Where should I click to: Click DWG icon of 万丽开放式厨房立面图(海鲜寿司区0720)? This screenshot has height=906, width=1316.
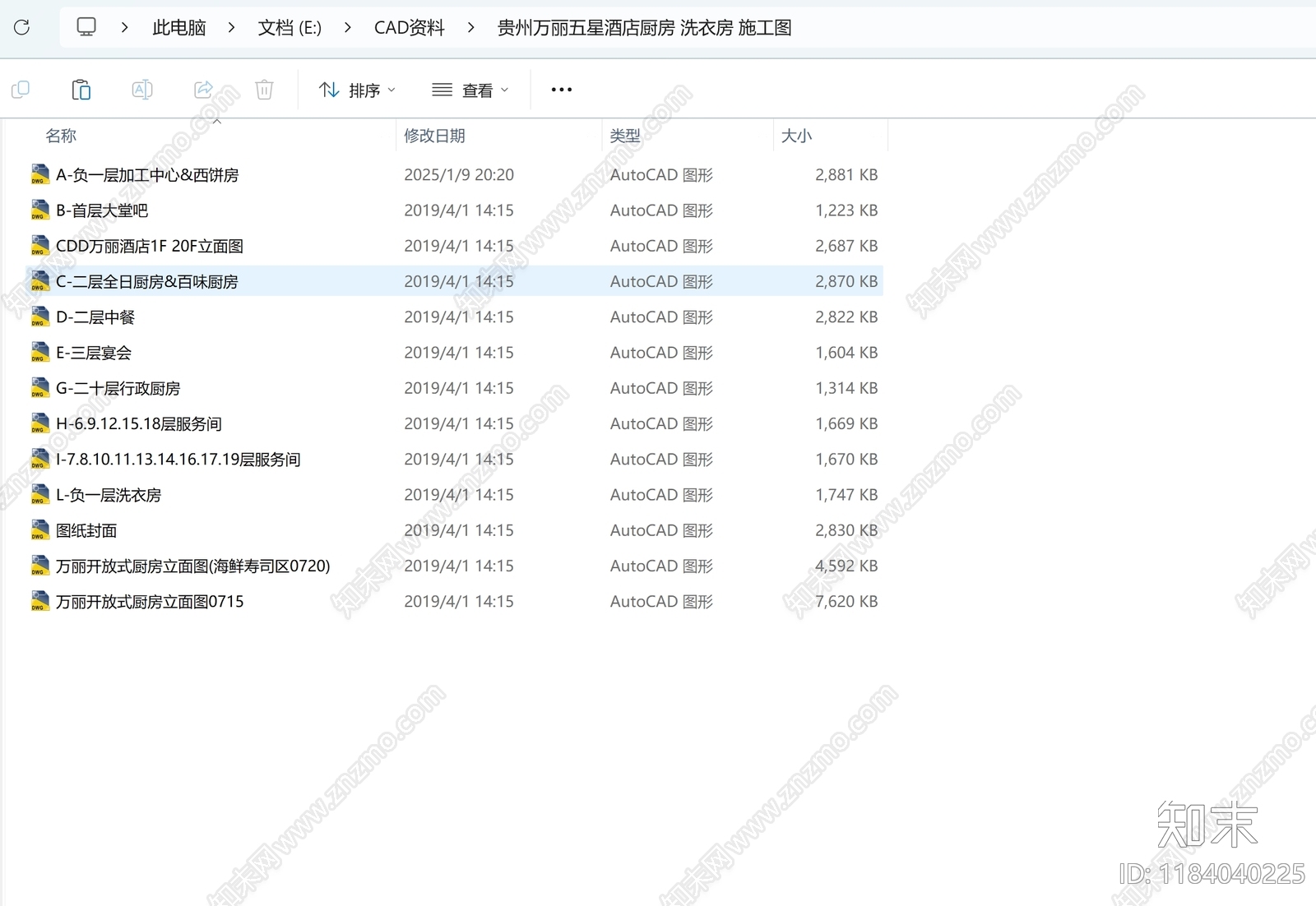39,566
